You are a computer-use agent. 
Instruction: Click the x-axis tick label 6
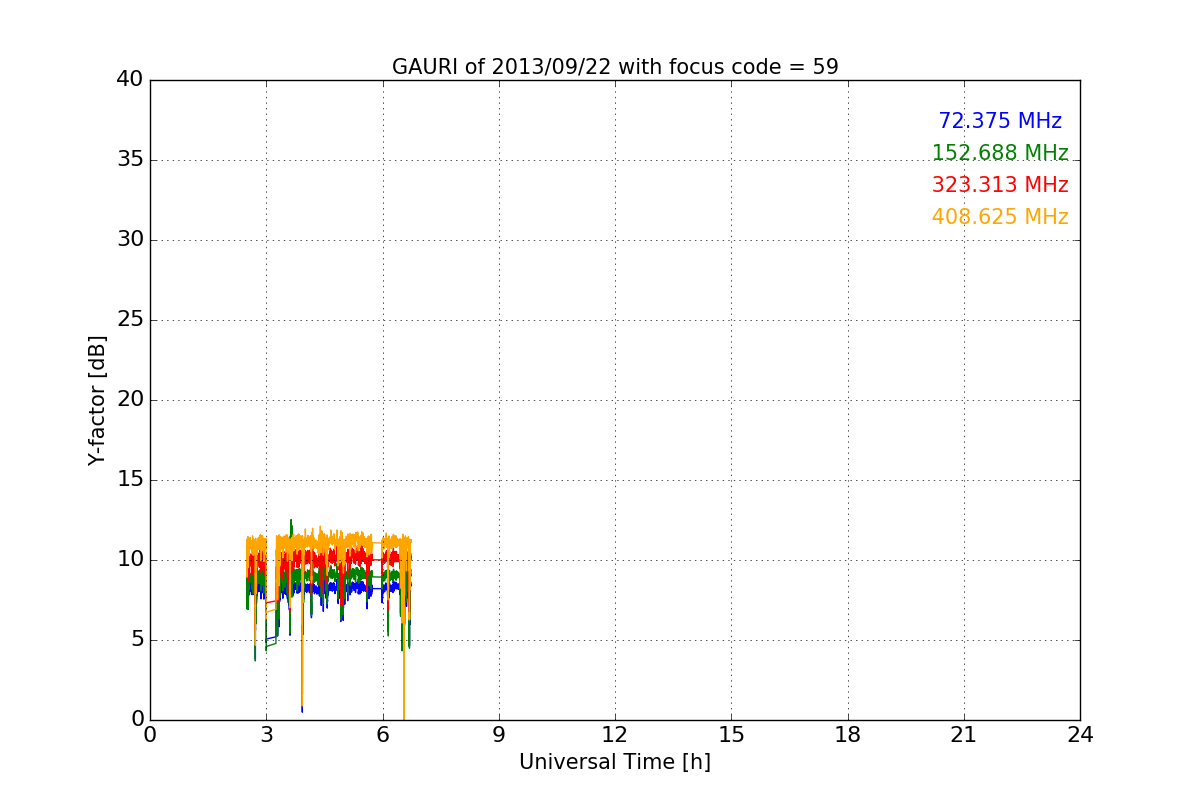click(383, 735)
